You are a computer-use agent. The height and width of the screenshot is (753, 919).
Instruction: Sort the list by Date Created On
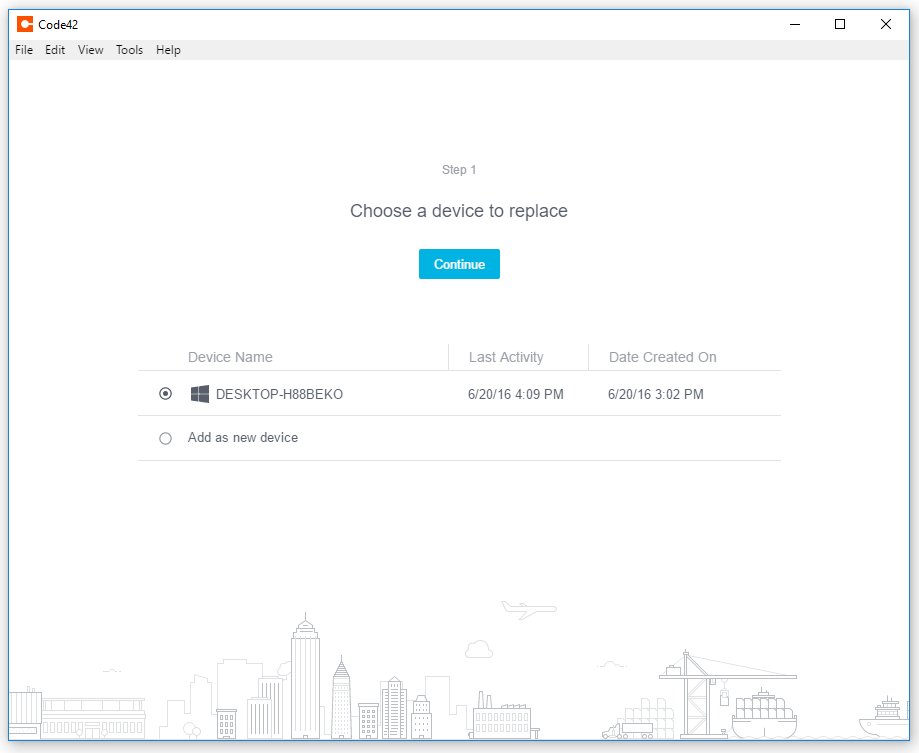662,357
